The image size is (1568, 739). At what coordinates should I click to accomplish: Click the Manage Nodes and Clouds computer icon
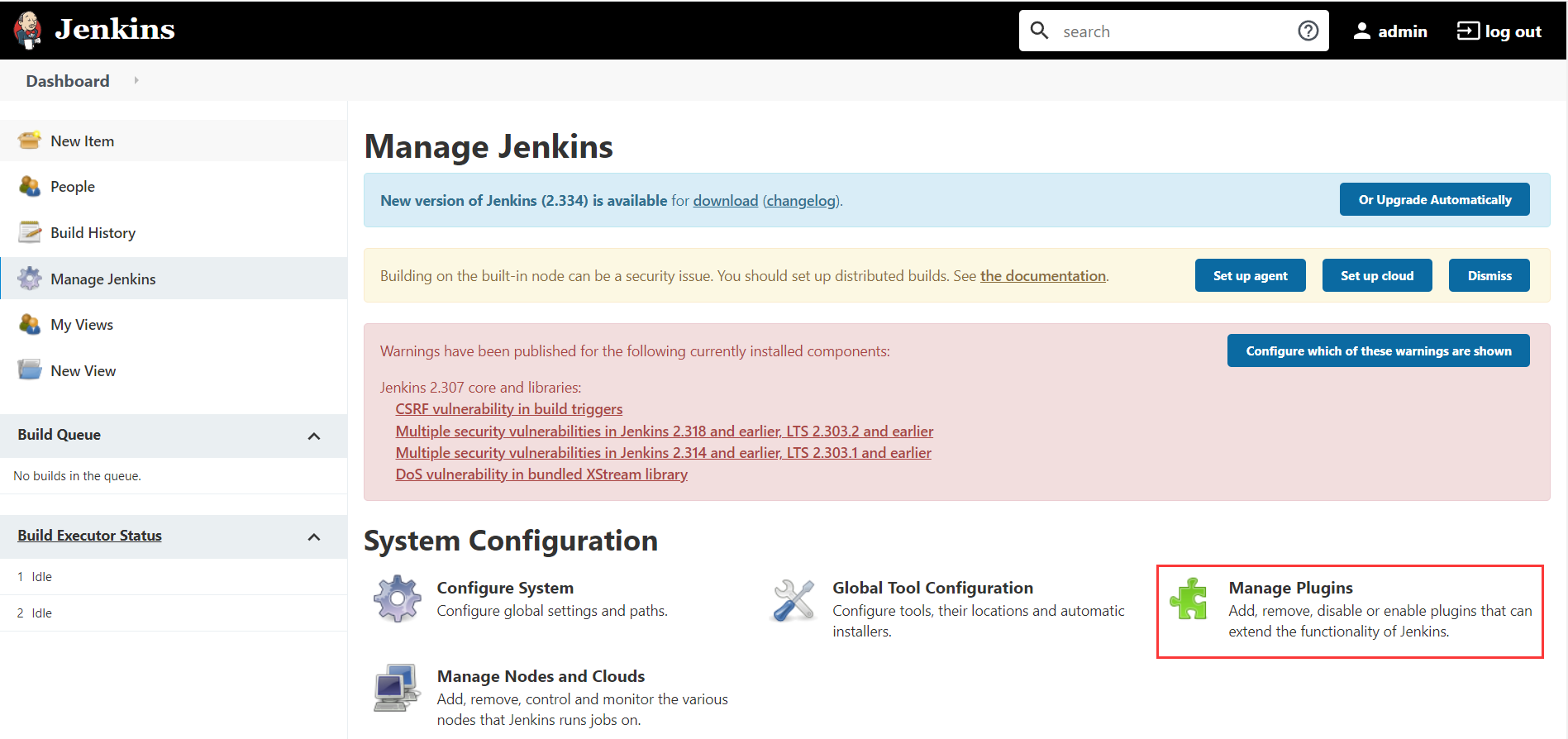pos(398,688)
